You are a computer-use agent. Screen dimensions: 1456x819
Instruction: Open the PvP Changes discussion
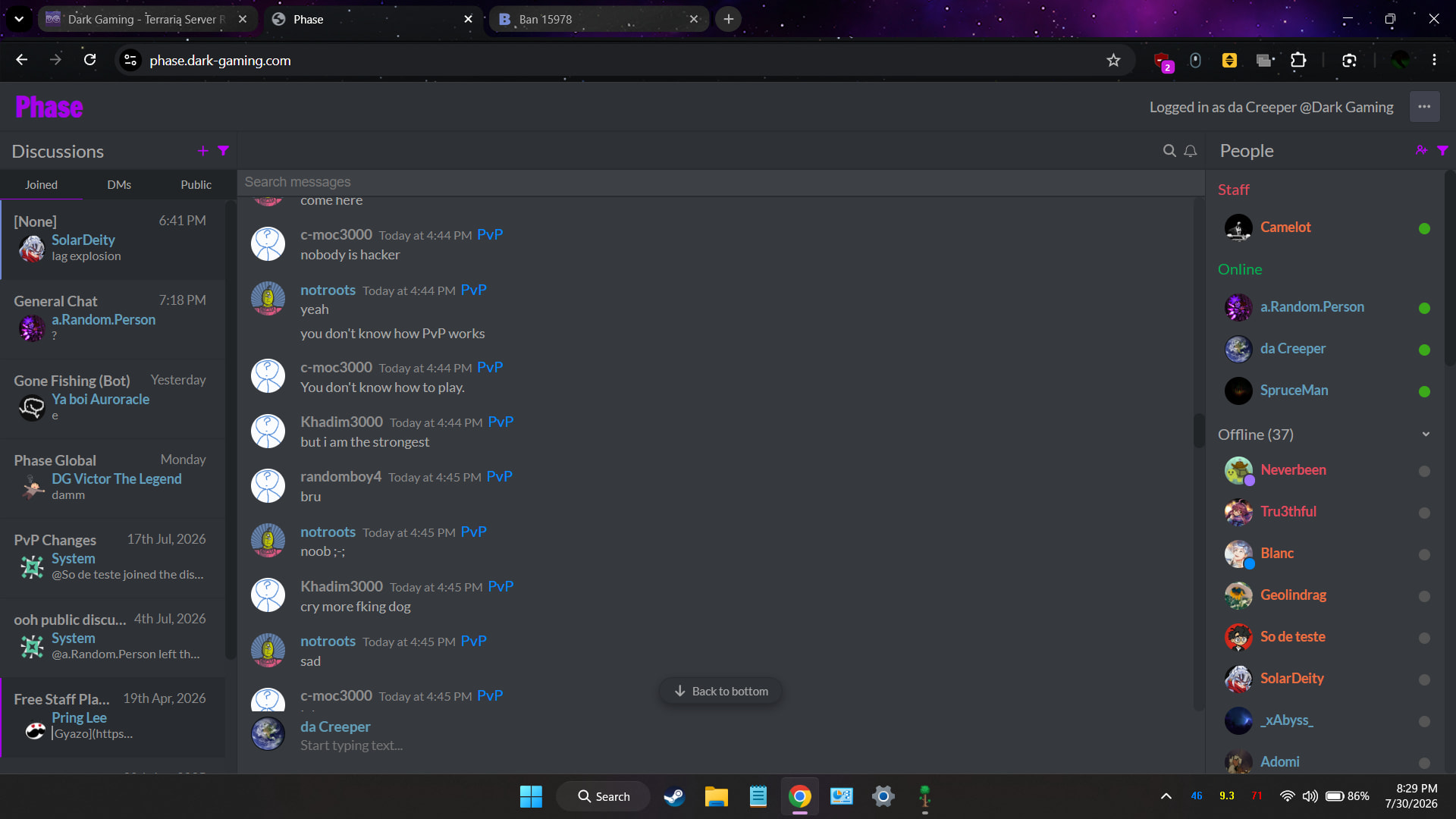point(113,558)
